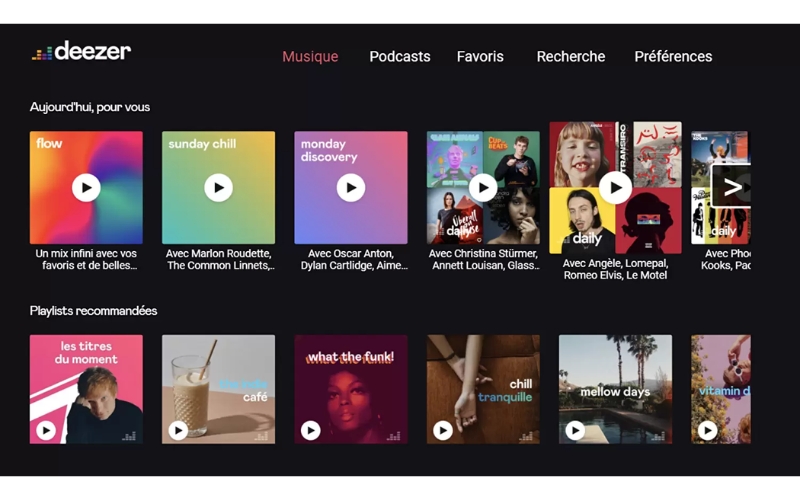Image resolution: width=800 pixels, height=500 pixels.
Task: Switch to the Podcasts tab
Action: pos(400,57)
